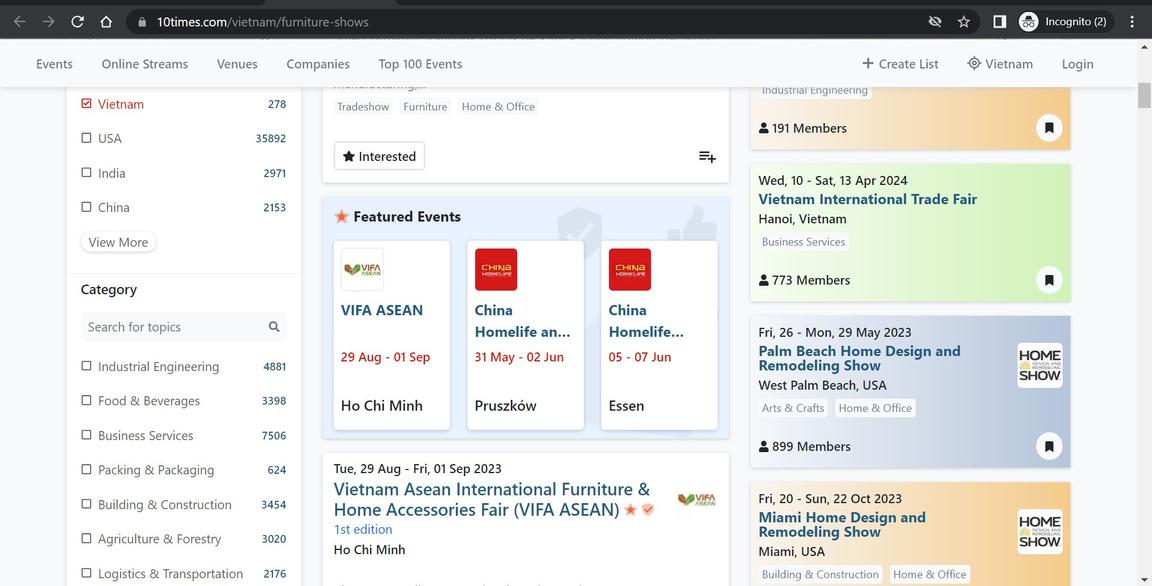
Task: Open Vietnam International Trade Fair link
Action: (x=868, y=199)
